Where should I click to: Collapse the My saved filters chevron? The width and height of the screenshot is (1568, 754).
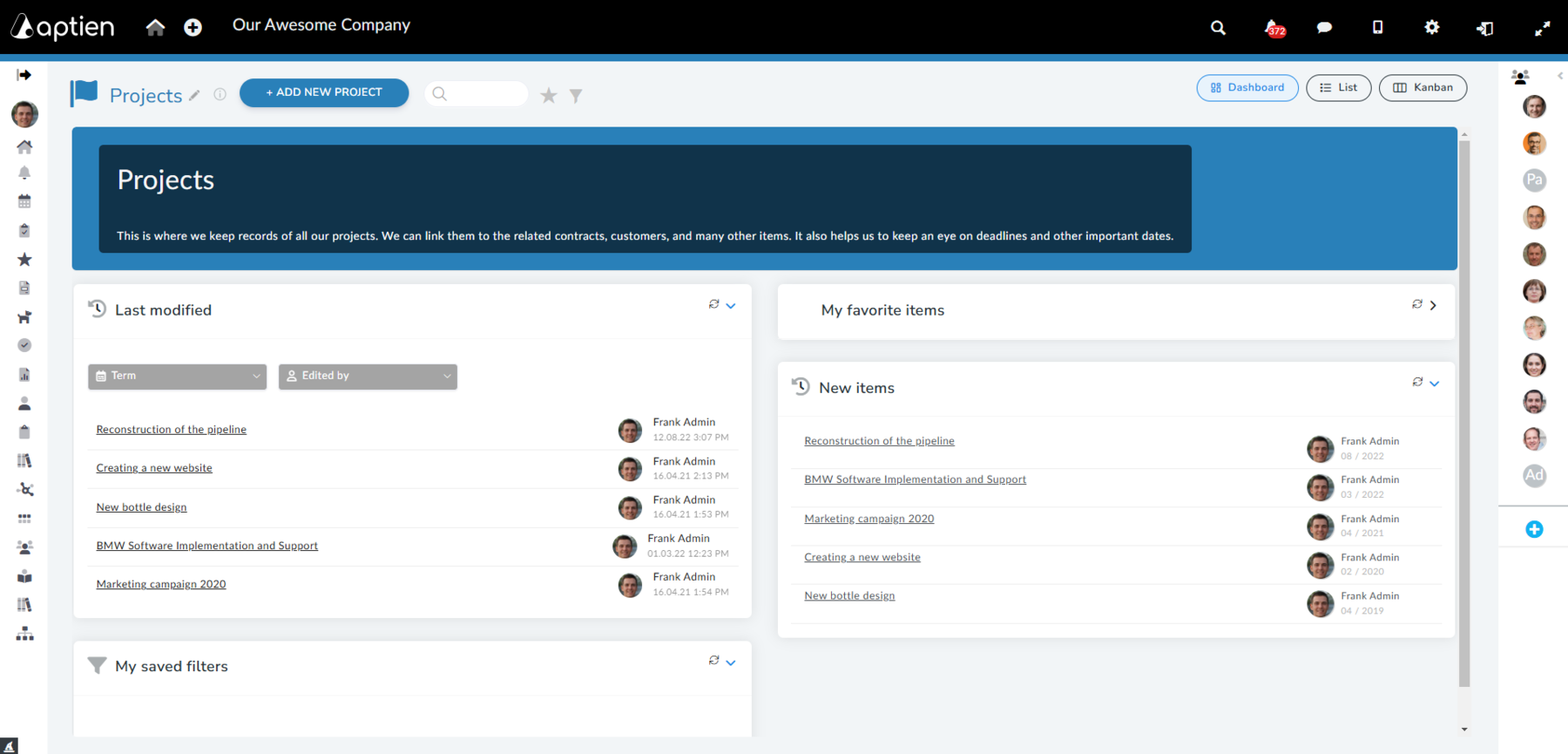(731, 662)
